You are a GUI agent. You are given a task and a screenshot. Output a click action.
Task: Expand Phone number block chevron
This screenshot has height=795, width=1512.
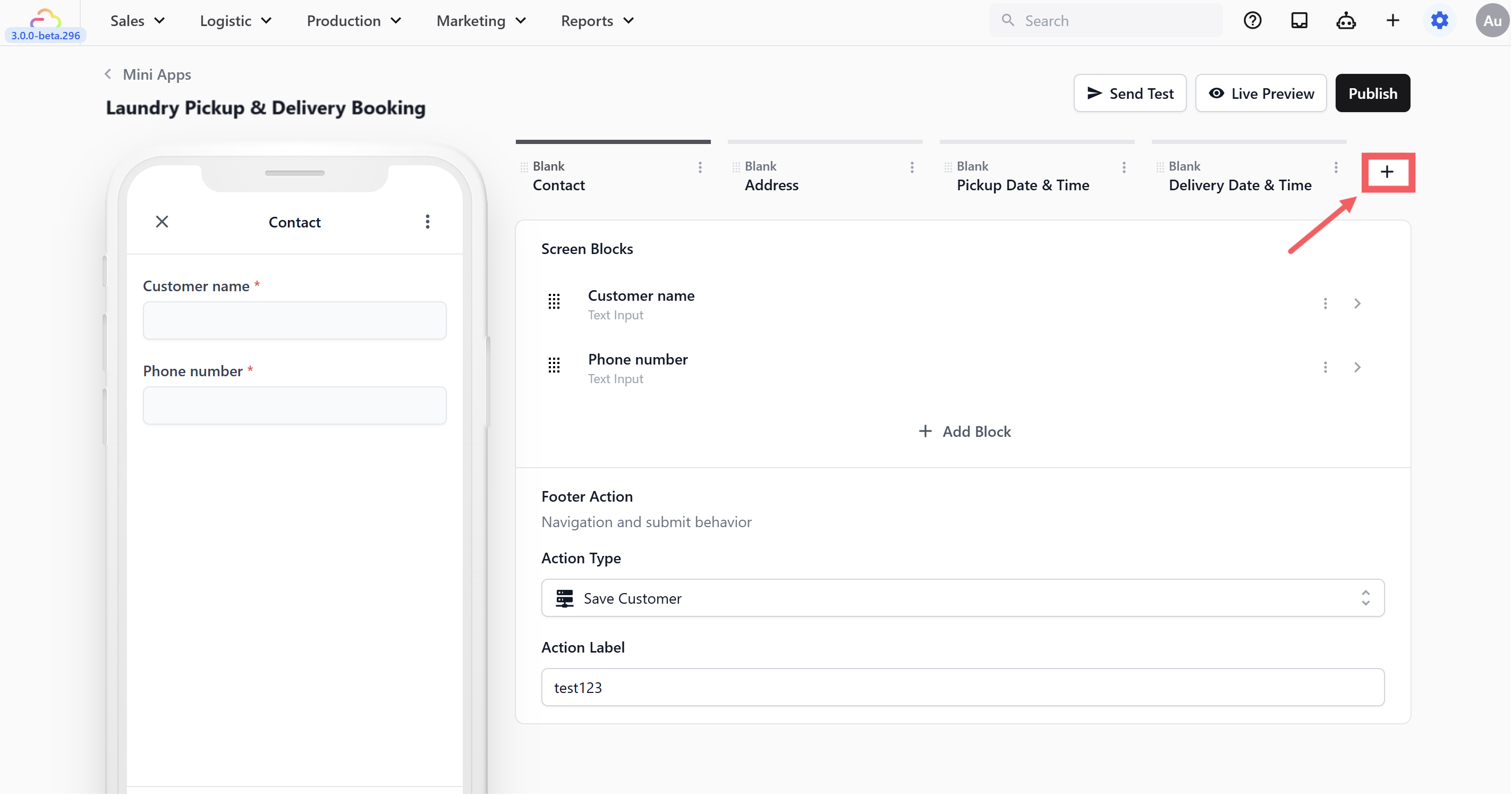tap(1357, 367)
